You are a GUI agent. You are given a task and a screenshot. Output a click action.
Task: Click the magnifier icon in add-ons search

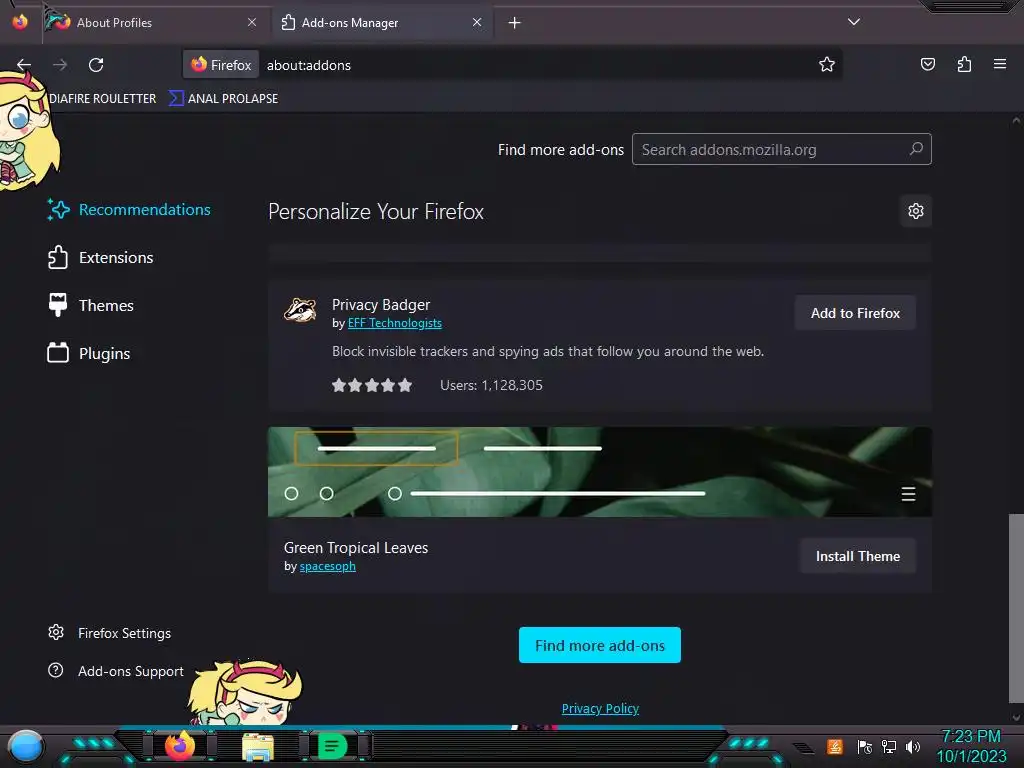[916, 149]
